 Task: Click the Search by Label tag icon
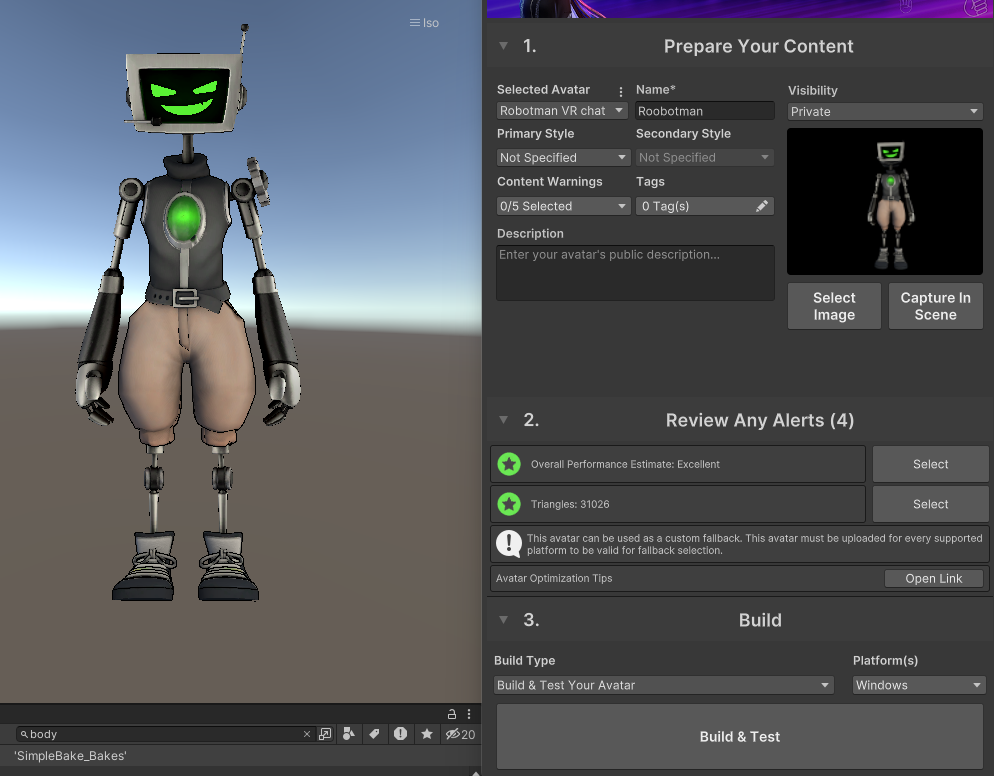[374, 734]
